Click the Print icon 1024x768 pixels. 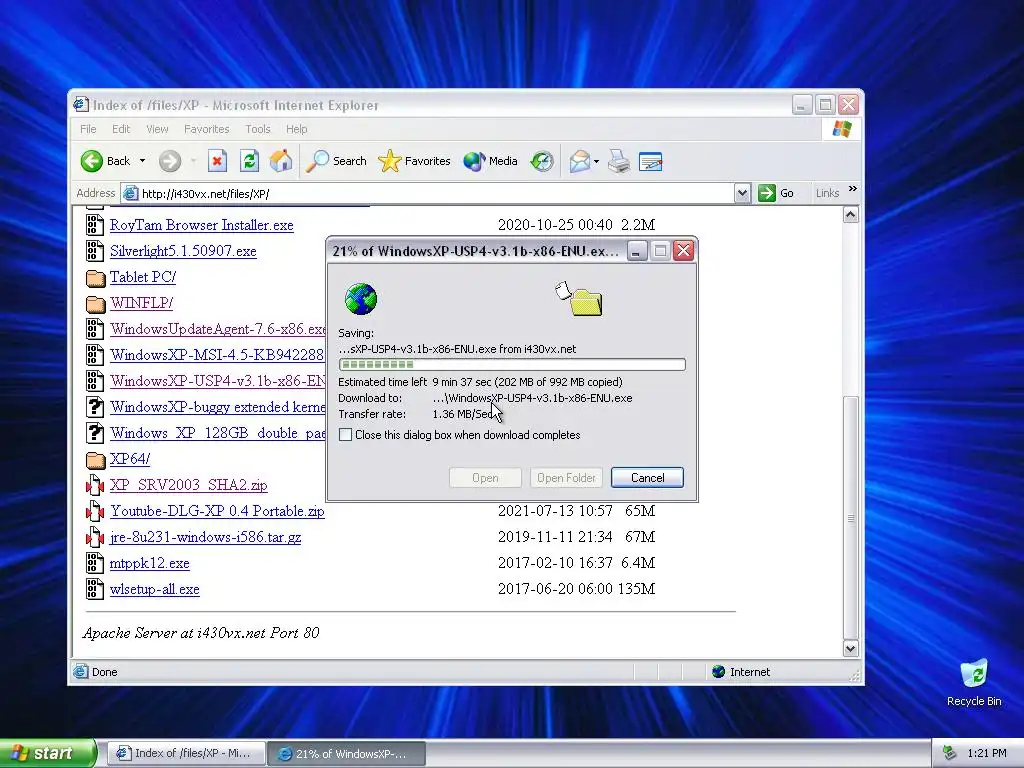coord(619,161)
